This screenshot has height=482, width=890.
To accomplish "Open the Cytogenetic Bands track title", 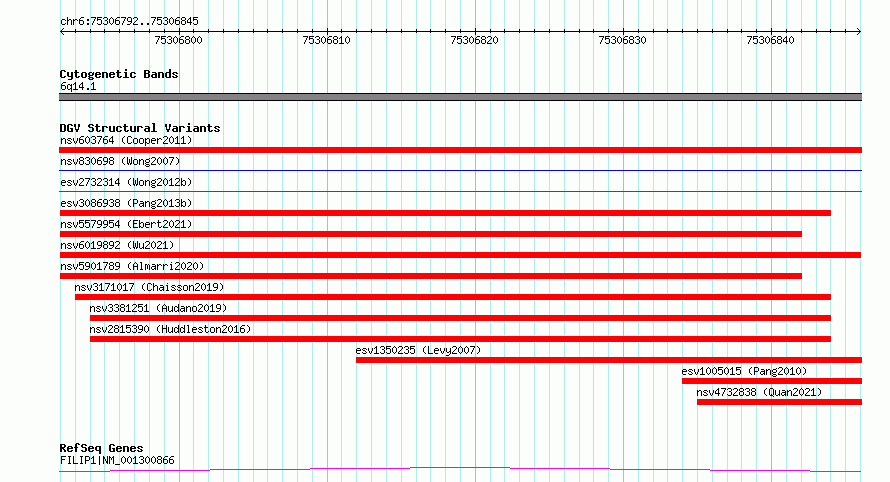I will [119, 74].
